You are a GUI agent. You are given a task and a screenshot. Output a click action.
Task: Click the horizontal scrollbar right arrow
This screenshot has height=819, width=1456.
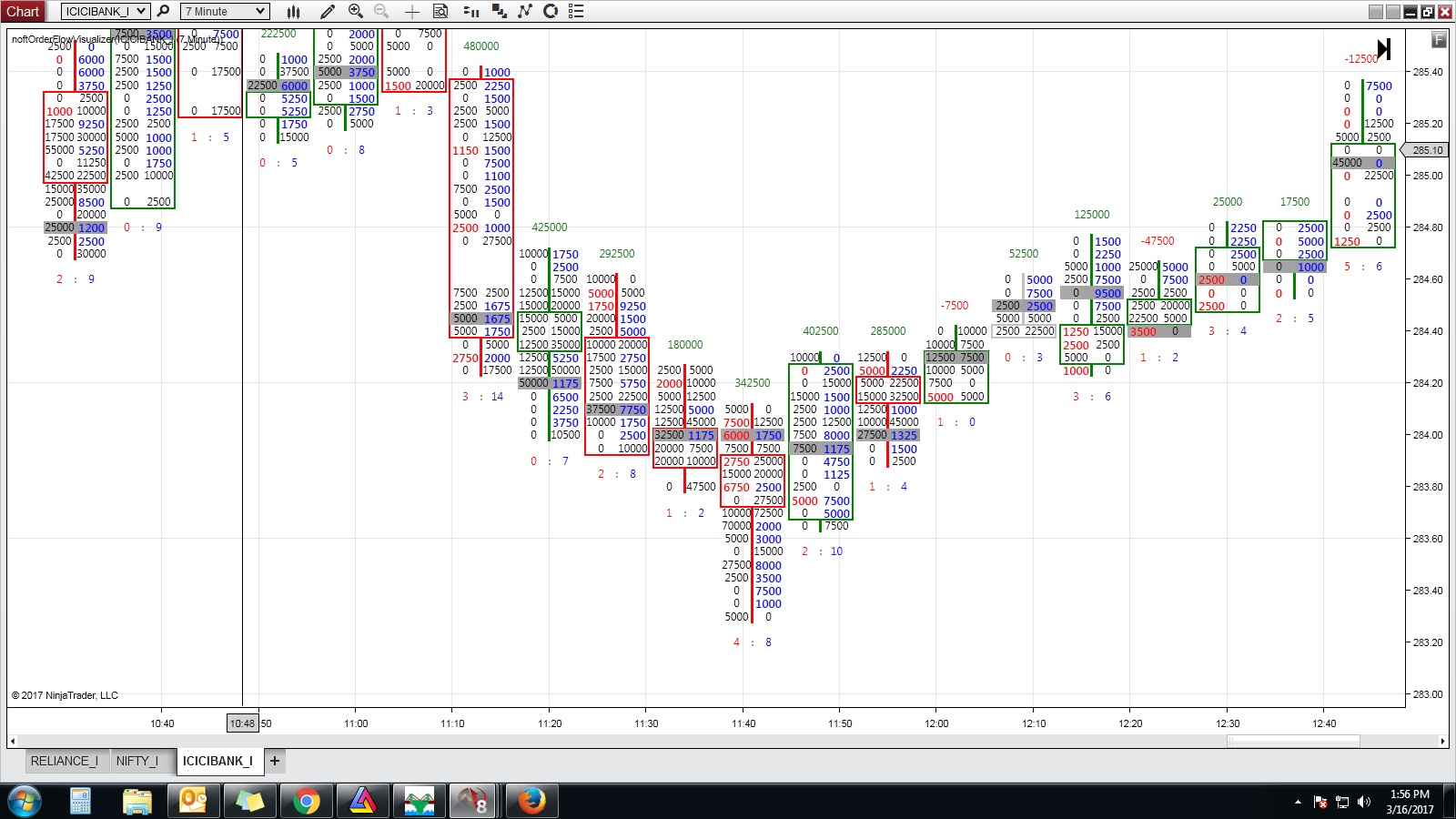1443,742
